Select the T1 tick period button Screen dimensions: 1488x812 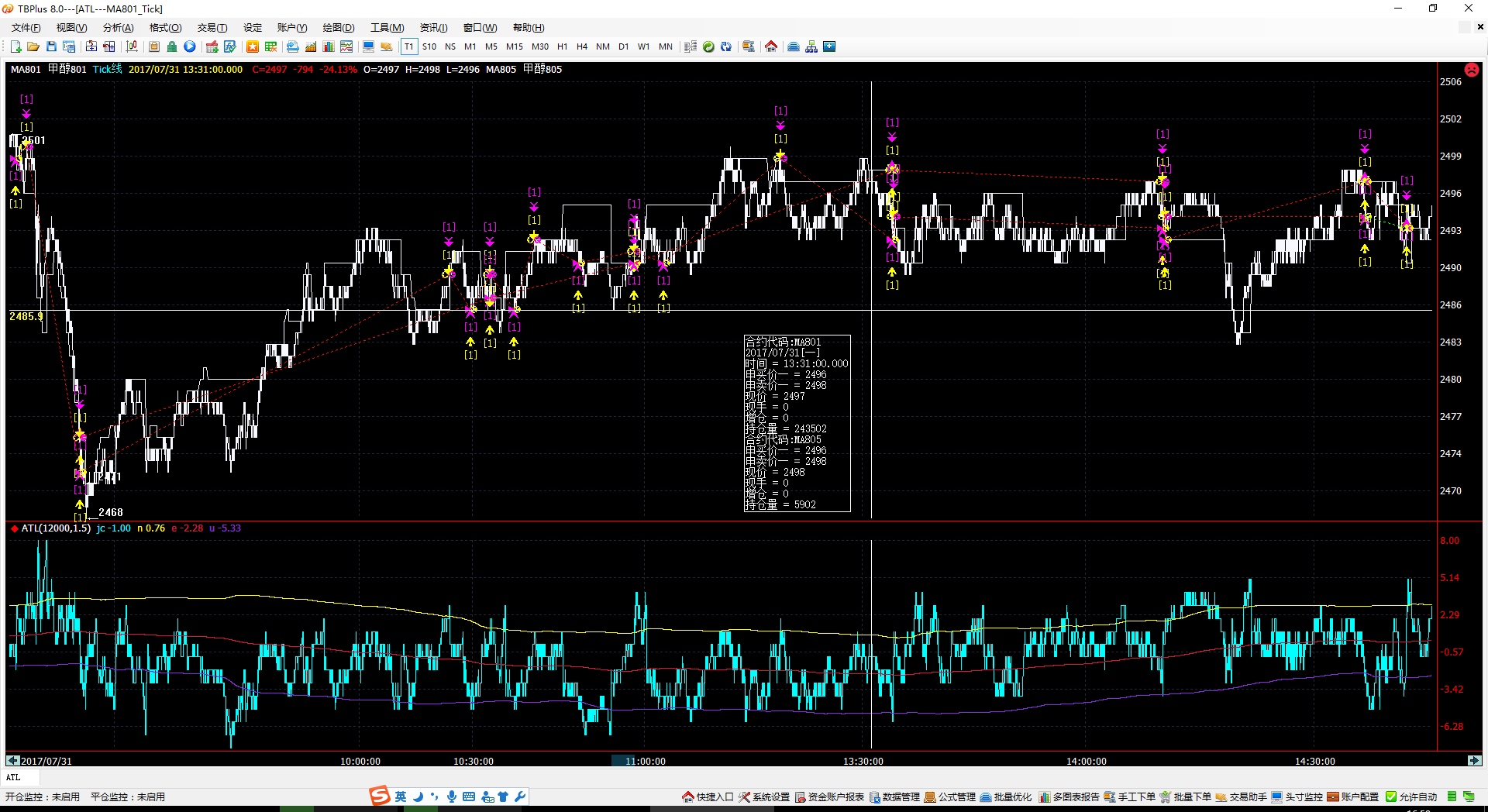[x=409, y=46]
